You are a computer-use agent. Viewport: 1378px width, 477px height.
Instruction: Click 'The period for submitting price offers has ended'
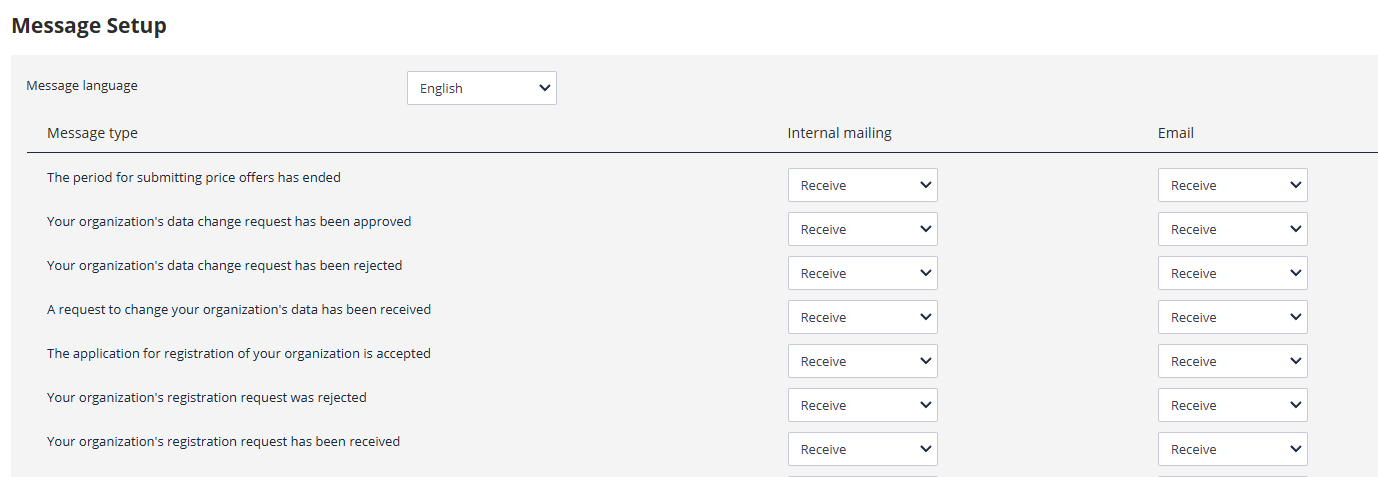pyautogui.click(x=194, y=178)
